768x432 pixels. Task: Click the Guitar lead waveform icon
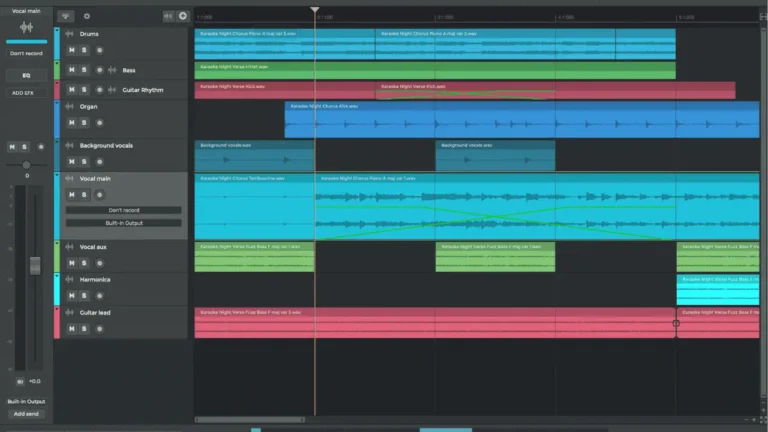70,312
